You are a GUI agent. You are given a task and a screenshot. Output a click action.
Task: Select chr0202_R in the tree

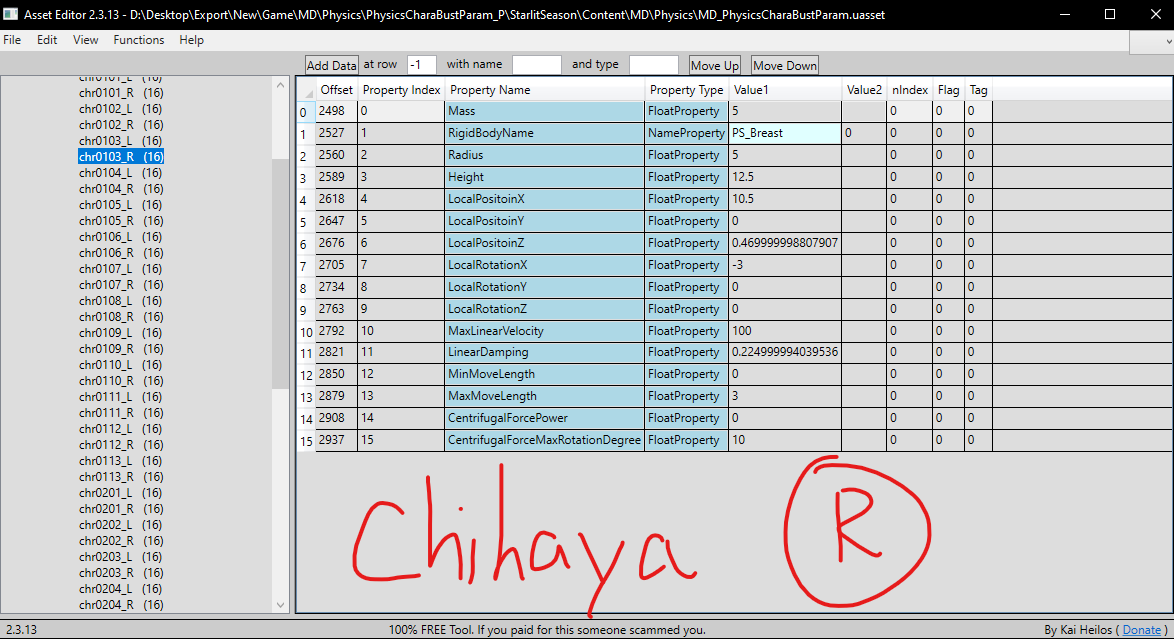click(x=121, y=540)
